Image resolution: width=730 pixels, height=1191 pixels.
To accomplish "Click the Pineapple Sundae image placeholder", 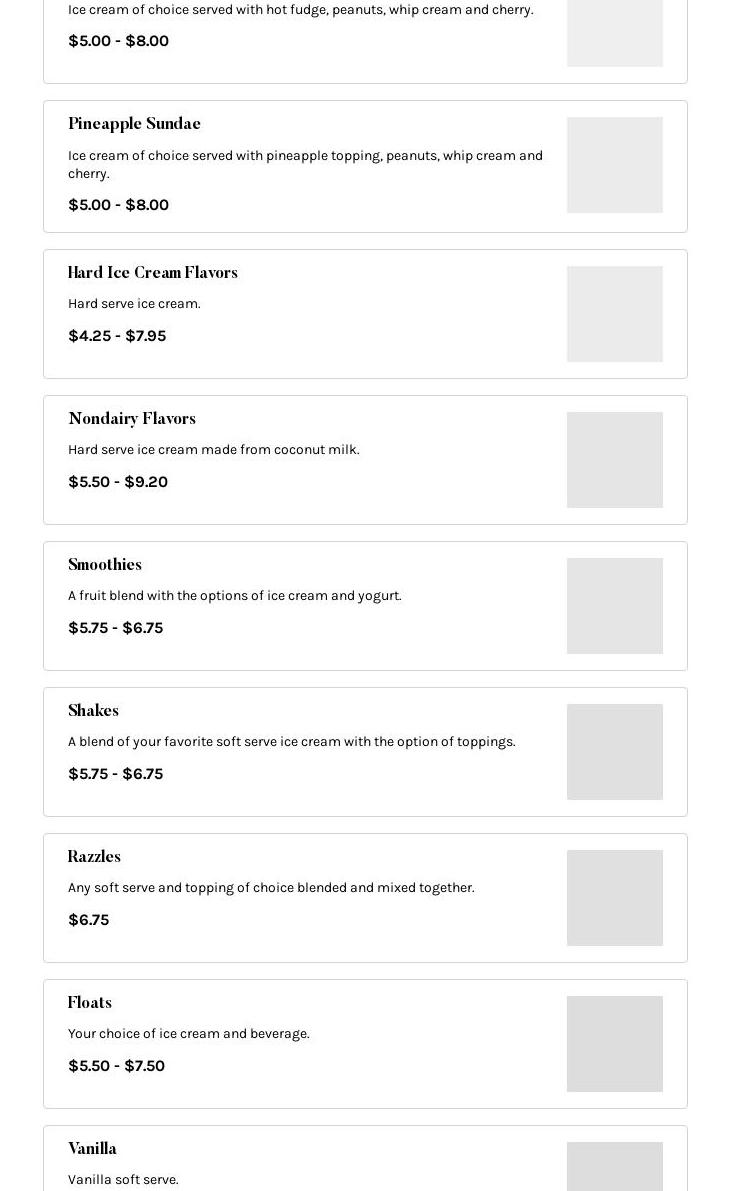I will tap(614, 165).
